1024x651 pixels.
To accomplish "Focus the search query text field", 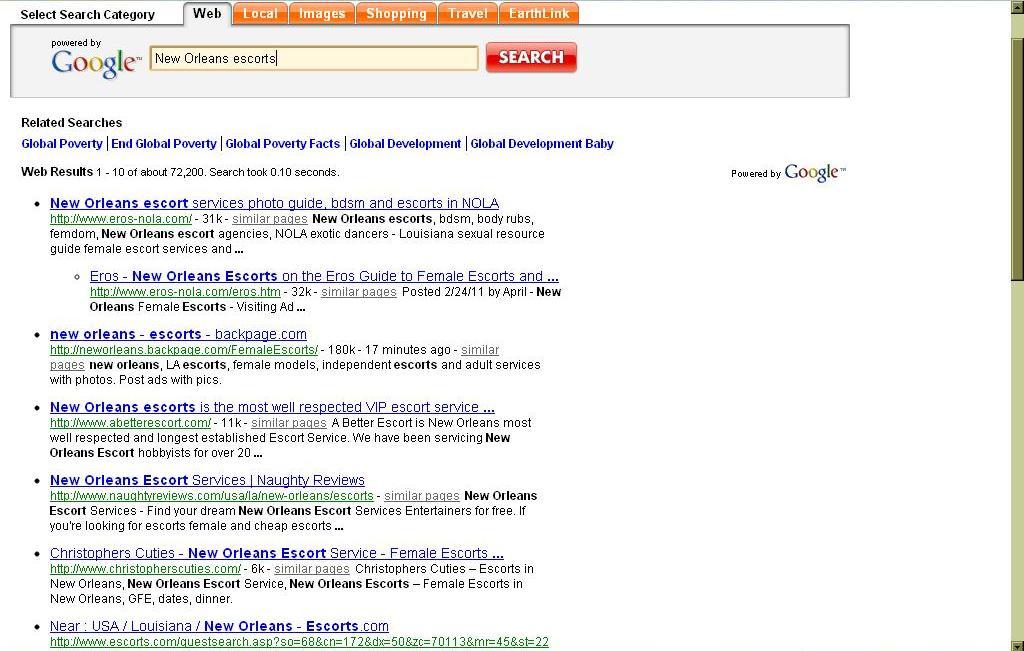I will coord(313,58).
